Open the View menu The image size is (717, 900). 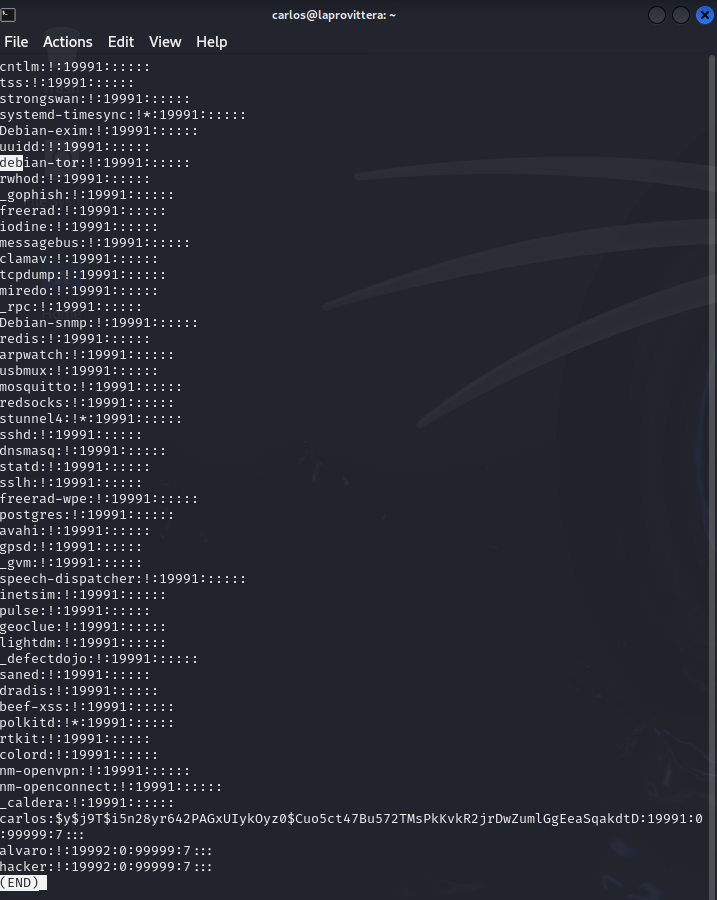[x=165, y=42]
